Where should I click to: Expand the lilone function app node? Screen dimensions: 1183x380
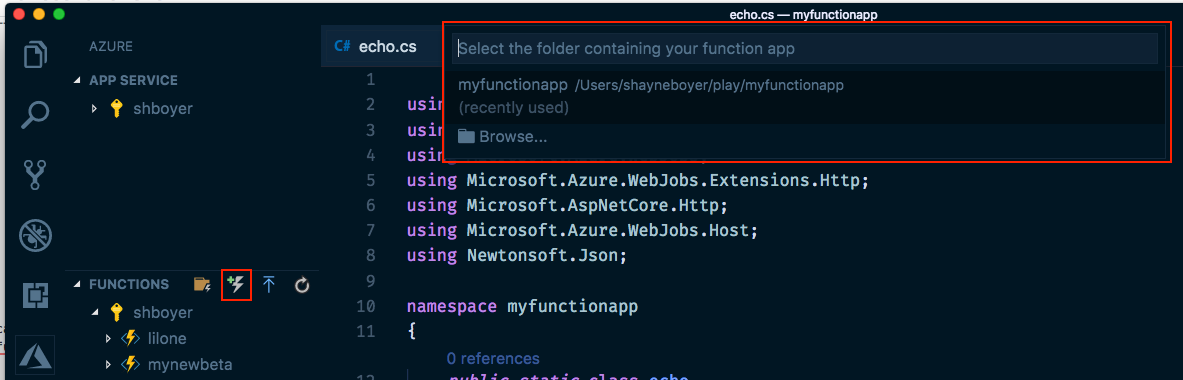pyautogui.click(x=109, y=339)
